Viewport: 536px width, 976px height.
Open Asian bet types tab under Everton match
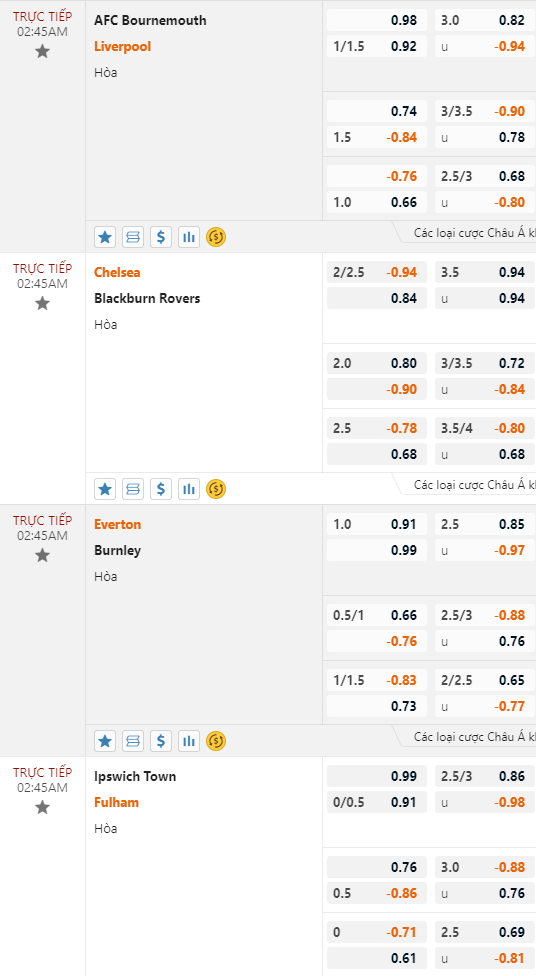[x=473, y=737]
